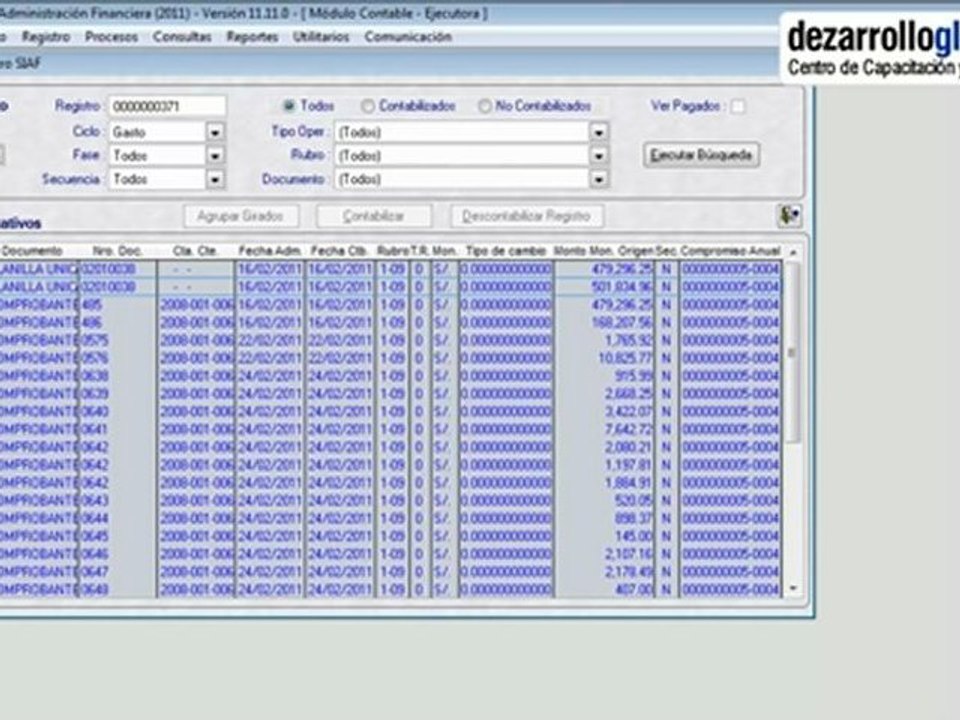This screenshot has height=720, width=960.
Task: Expand the Tipo Oper dropdown
Action: pos(599,132)
